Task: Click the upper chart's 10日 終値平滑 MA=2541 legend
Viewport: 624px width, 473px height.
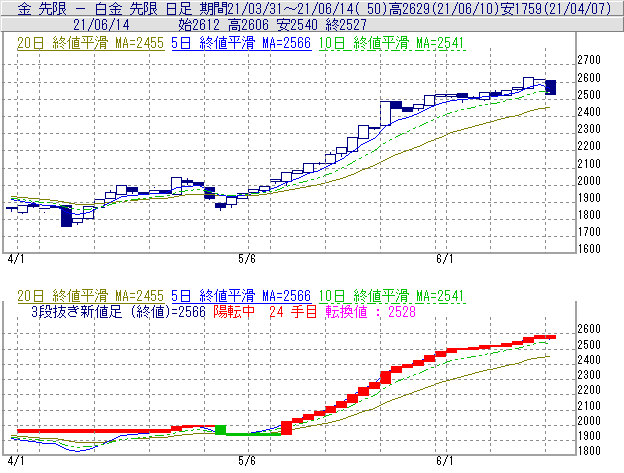Action: (x=391, y=43)
